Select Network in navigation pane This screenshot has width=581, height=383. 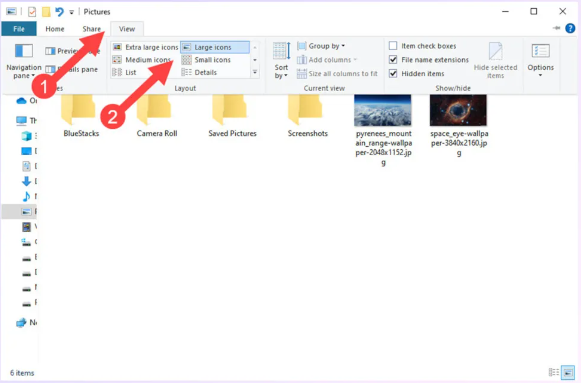[x=26, y=322]
